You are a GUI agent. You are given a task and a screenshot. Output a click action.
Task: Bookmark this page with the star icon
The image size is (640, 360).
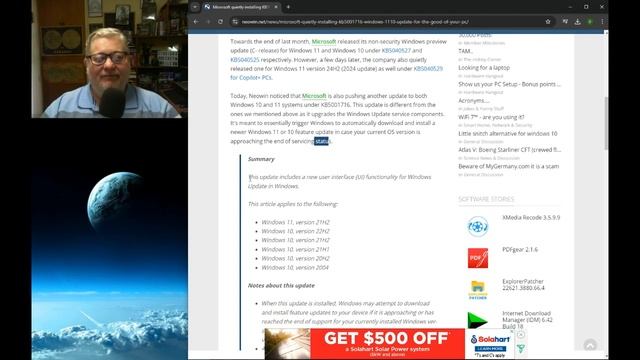tap(548, 22)
